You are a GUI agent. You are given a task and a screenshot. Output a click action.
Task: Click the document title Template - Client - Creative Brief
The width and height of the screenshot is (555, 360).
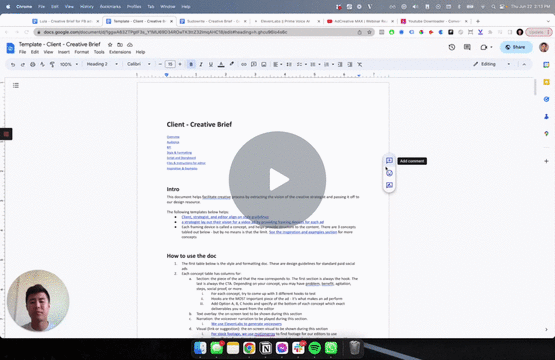pos(59,44)
